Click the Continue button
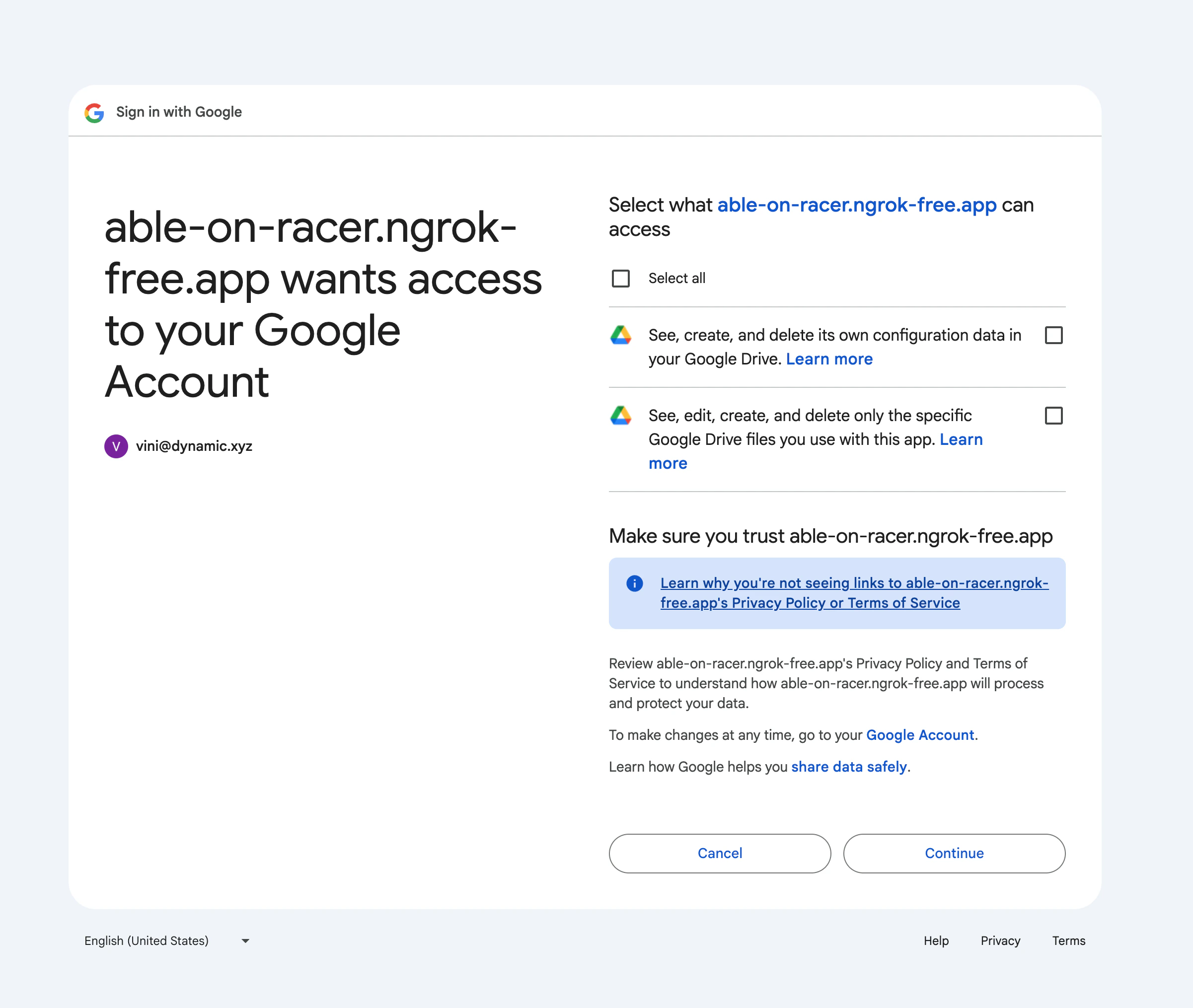This screenshot has height=1008, width=1193. (x=954, y=853)
